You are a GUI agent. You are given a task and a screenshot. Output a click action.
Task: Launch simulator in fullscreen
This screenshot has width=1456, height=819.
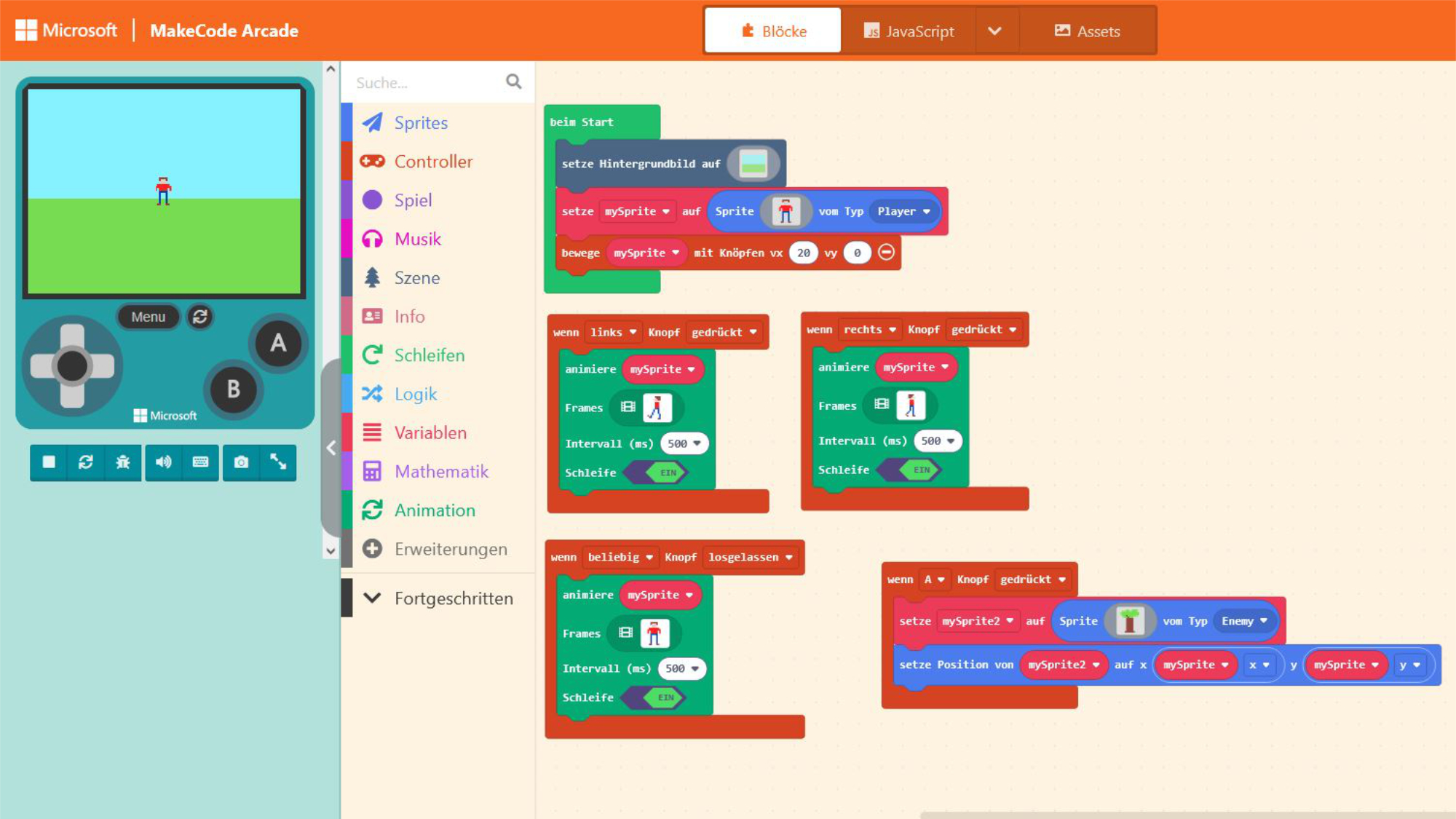point(278,462)
